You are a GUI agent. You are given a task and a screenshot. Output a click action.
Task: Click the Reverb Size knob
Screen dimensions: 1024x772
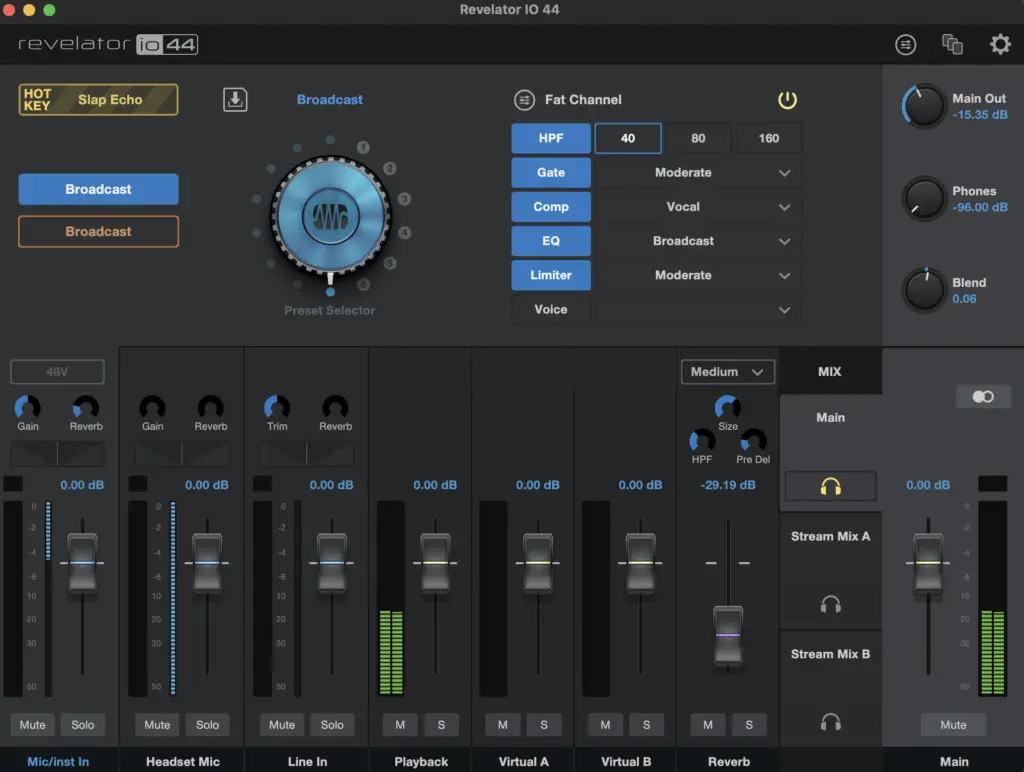coord(728,407)
